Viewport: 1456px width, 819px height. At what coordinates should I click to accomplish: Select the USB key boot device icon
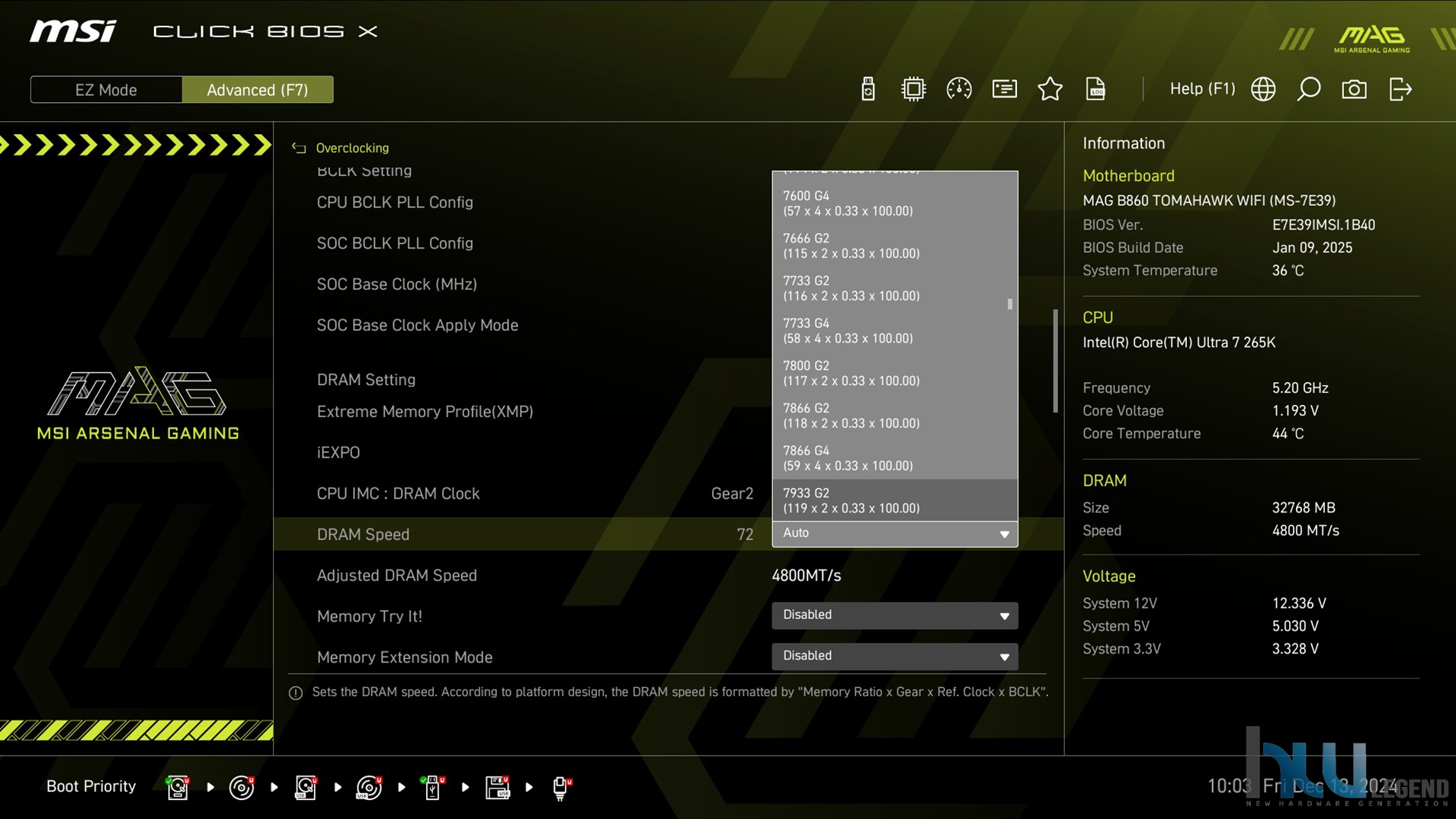tap(433, 787)
